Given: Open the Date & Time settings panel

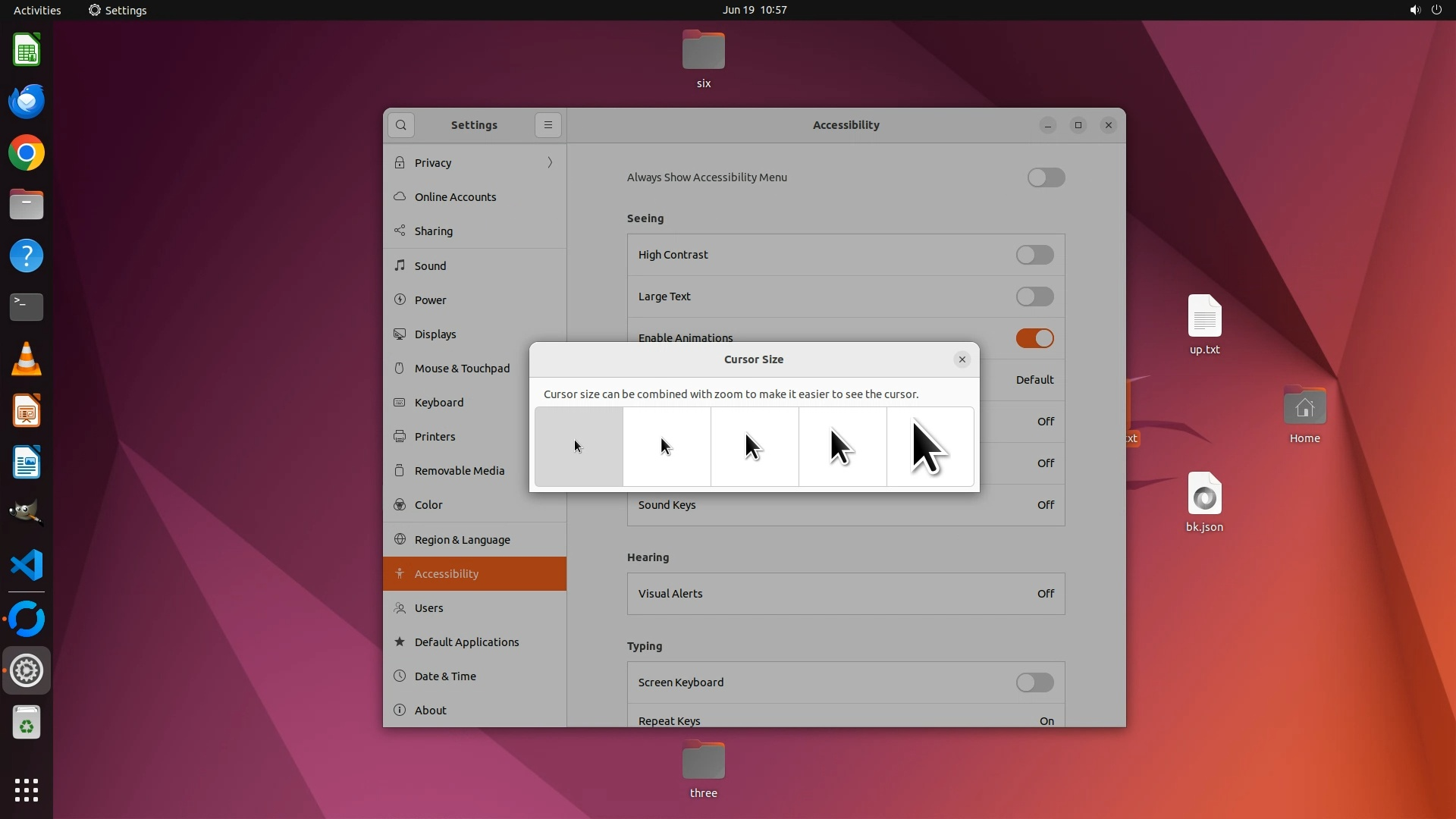Looking at the screenshot, I should click(445, 676).
